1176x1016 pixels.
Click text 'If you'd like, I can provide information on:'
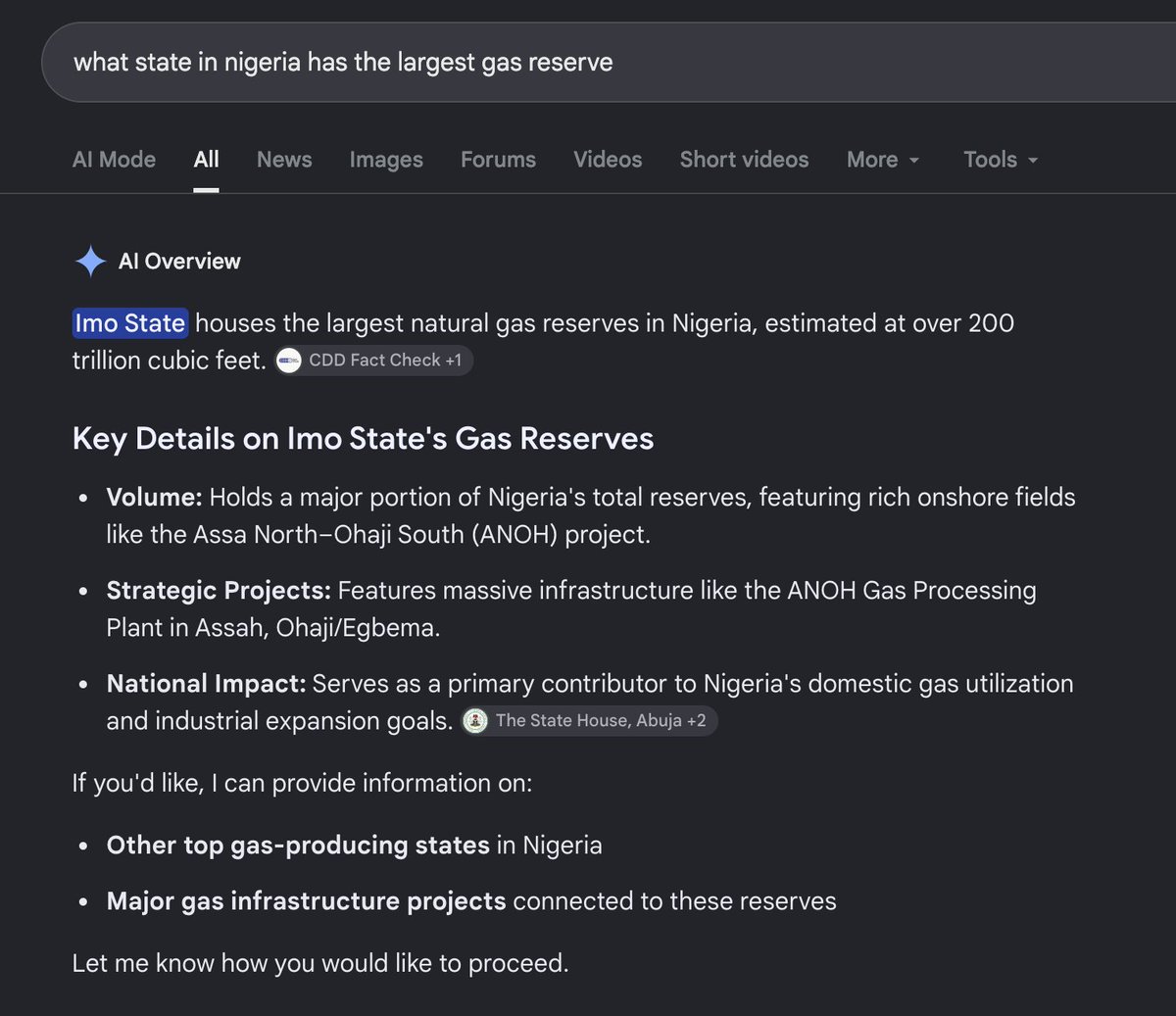pos(302,784)
